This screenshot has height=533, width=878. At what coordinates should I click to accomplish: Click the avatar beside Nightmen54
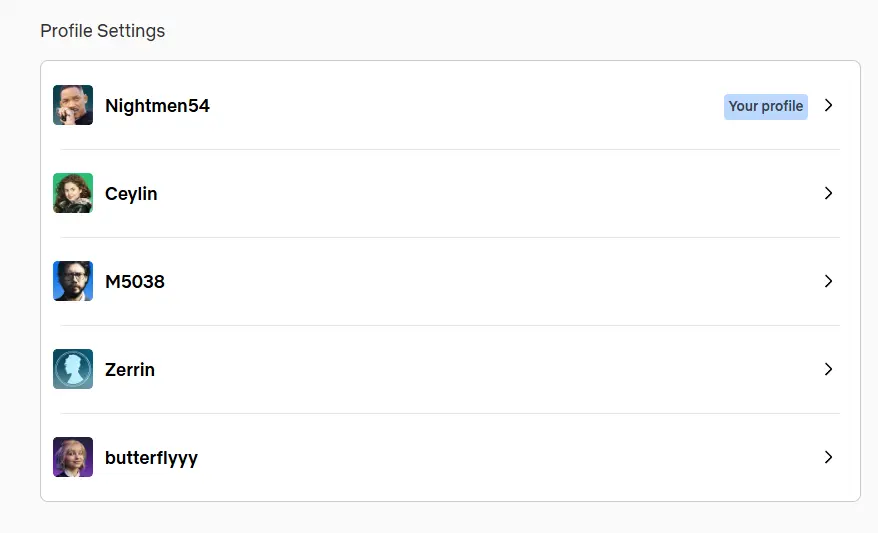[73, 105]
